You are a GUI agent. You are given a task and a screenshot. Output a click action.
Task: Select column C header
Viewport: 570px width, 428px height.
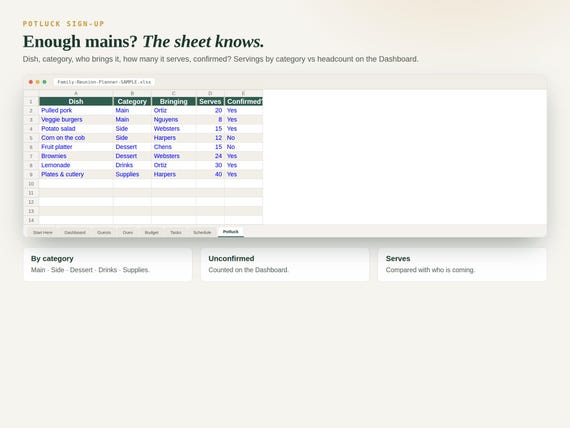coord(174,93)
